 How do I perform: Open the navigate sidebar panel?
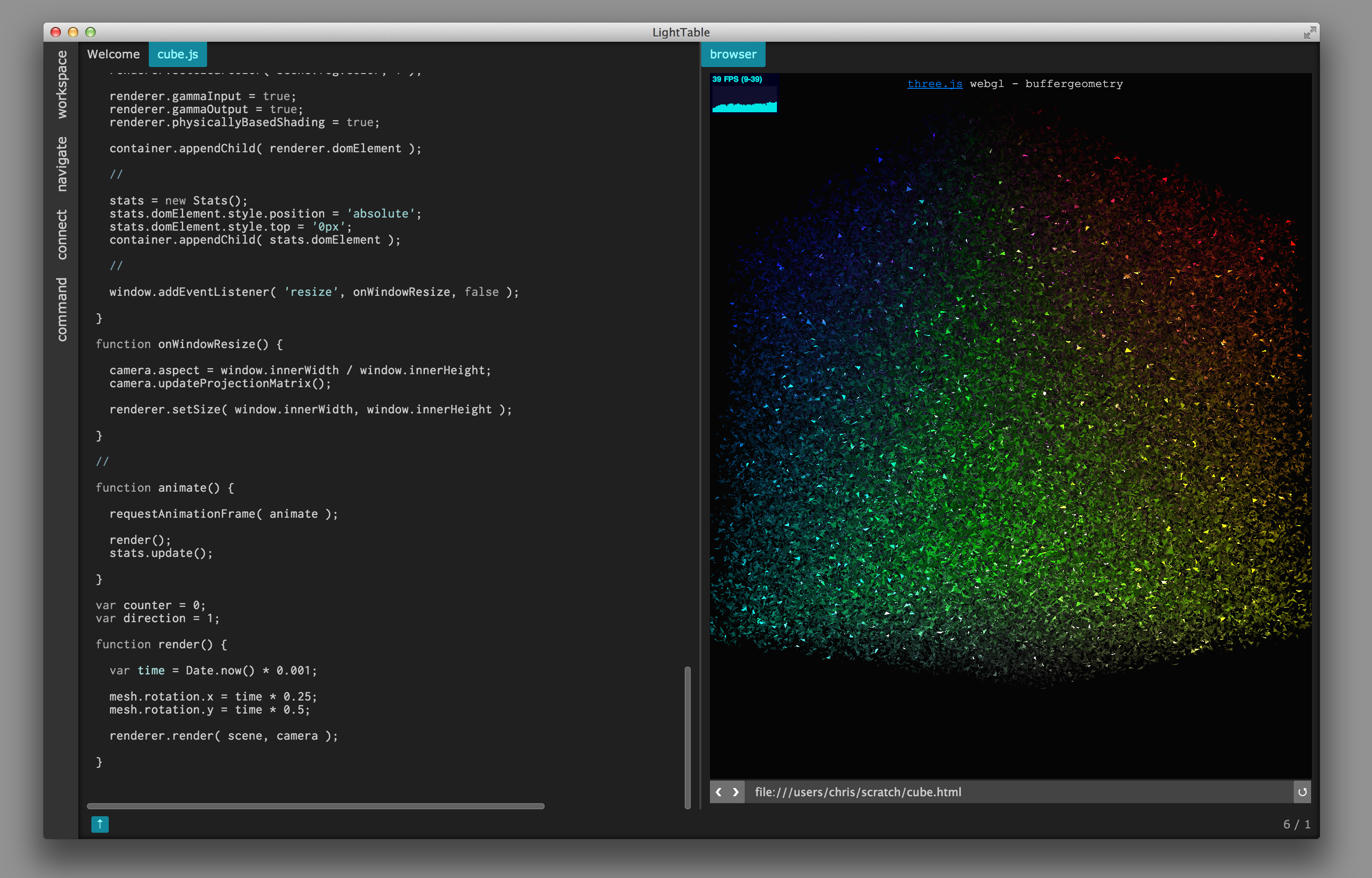(x=62, y=164)
